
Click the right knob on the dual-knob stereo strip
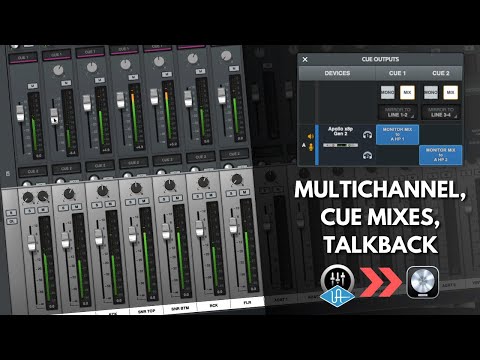(43, 196)
